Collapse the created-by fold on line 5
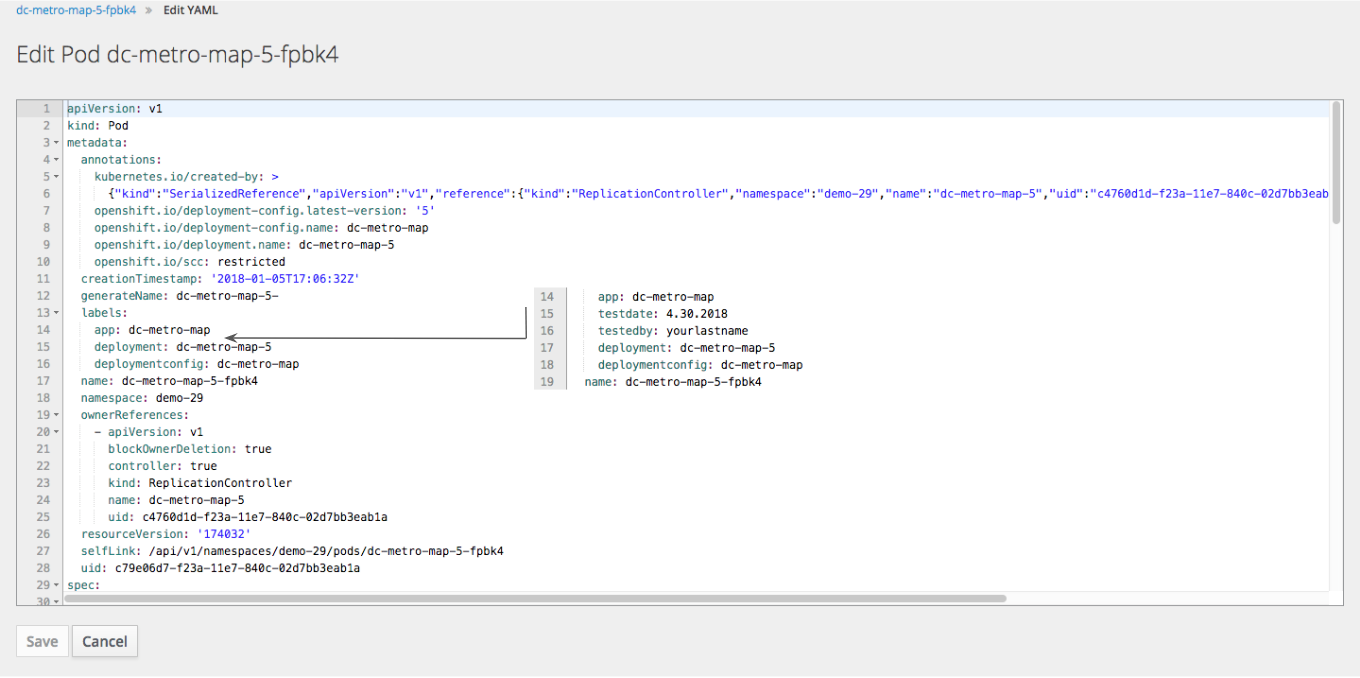This screenshot has width=1360, height=678. [x=56, y=177]
